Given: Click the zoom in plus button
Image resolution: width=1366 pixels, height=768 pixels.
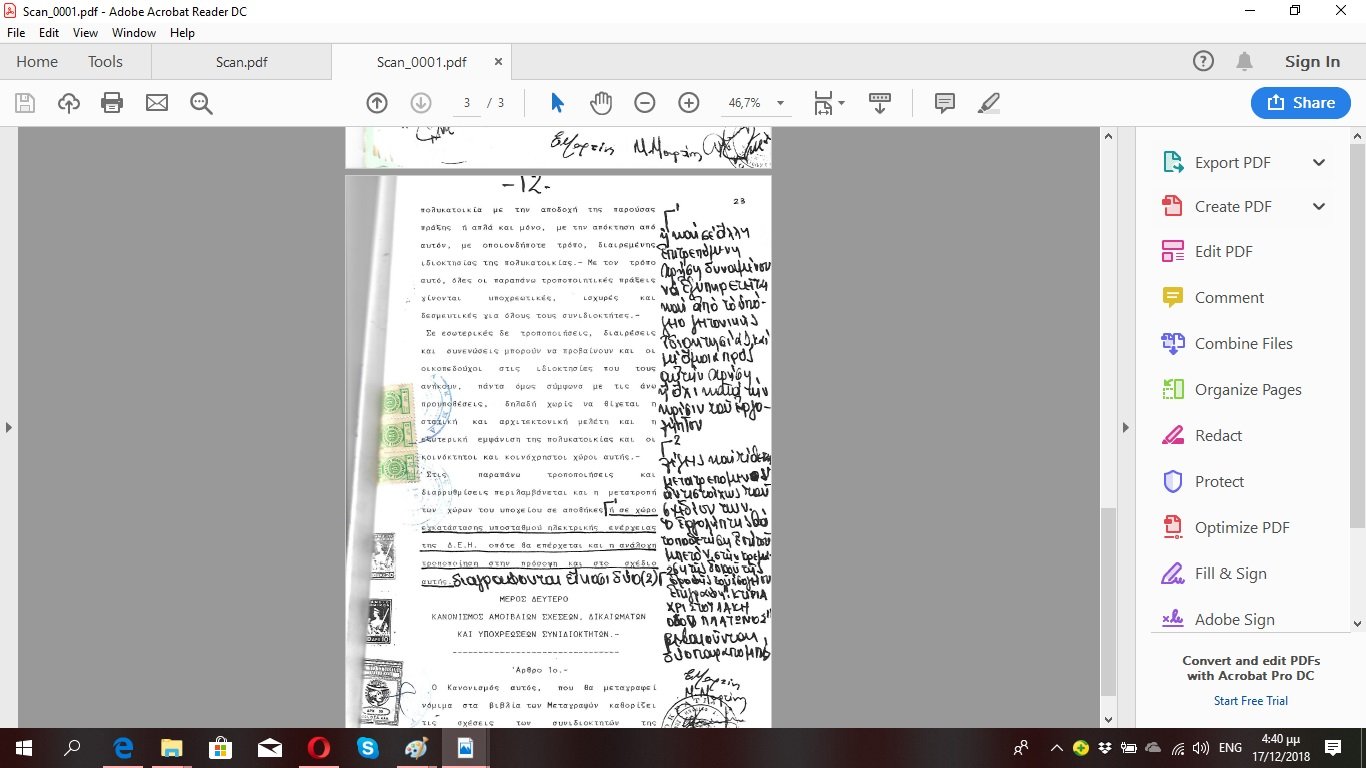Looking at the screenshot, I should (689, 103).
